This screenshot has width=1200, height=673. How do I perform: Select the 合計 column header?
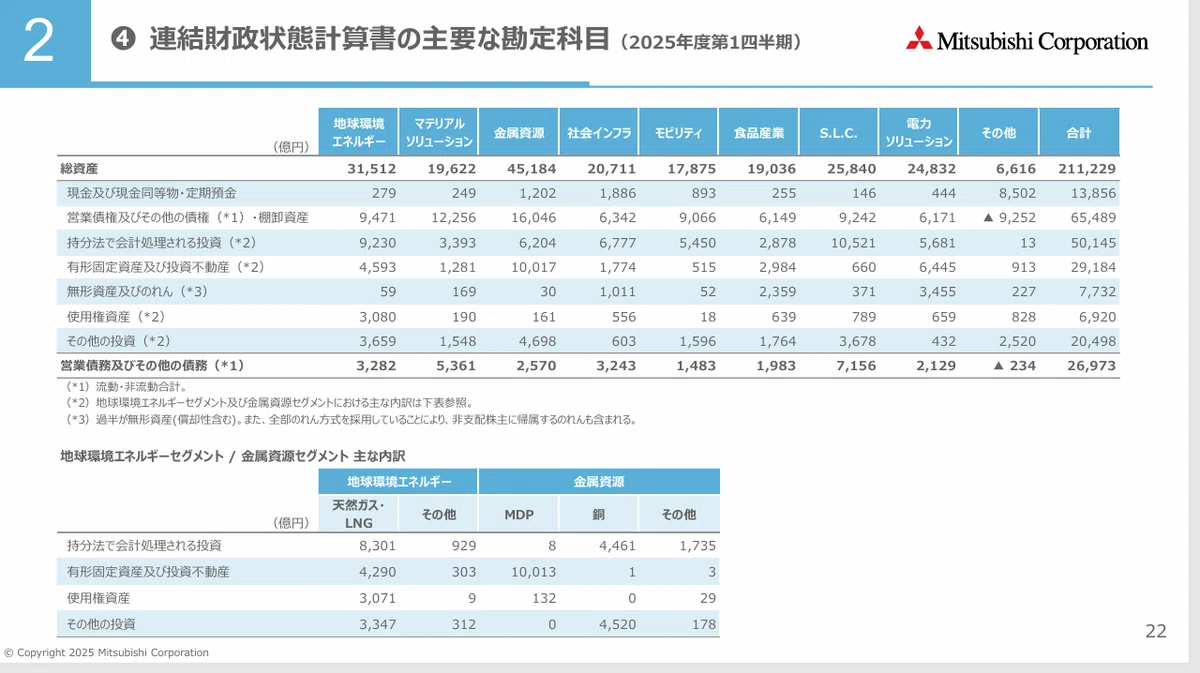pos(1079,132)
